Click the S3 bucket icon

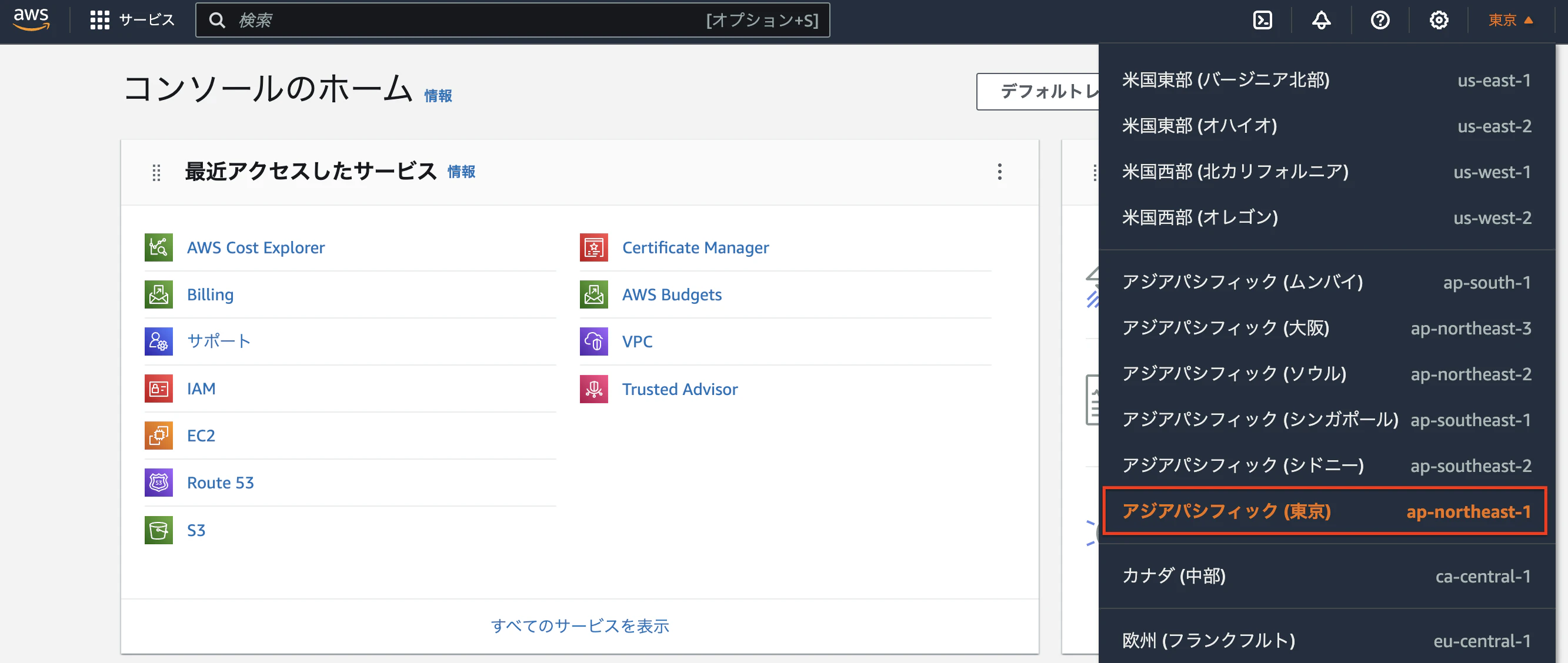click(159, 529)
